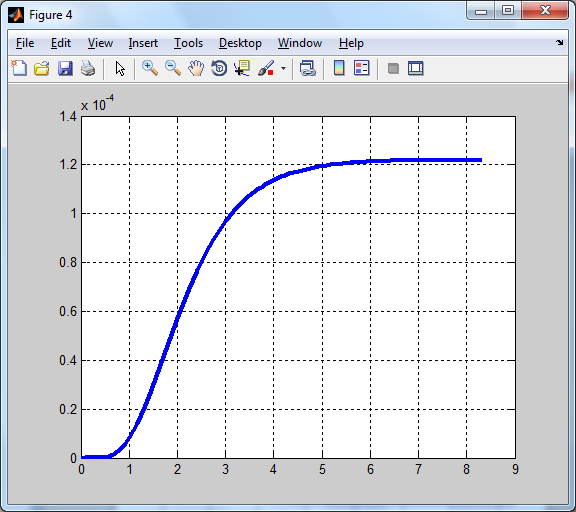Click the x-axis tick label 2
576x512 pixels.
pyautogui.click(x=177, y=469)
